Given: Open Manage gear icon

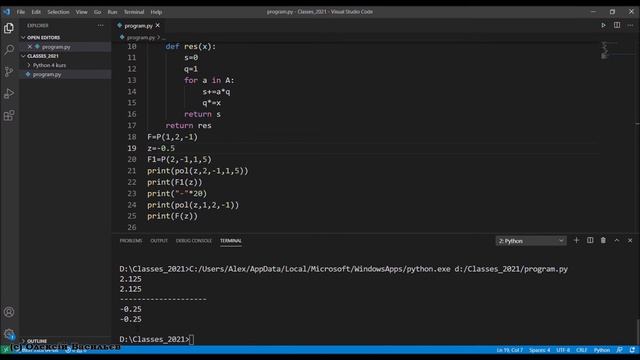Looking at the screenshot, I should [x=9, y=334].
